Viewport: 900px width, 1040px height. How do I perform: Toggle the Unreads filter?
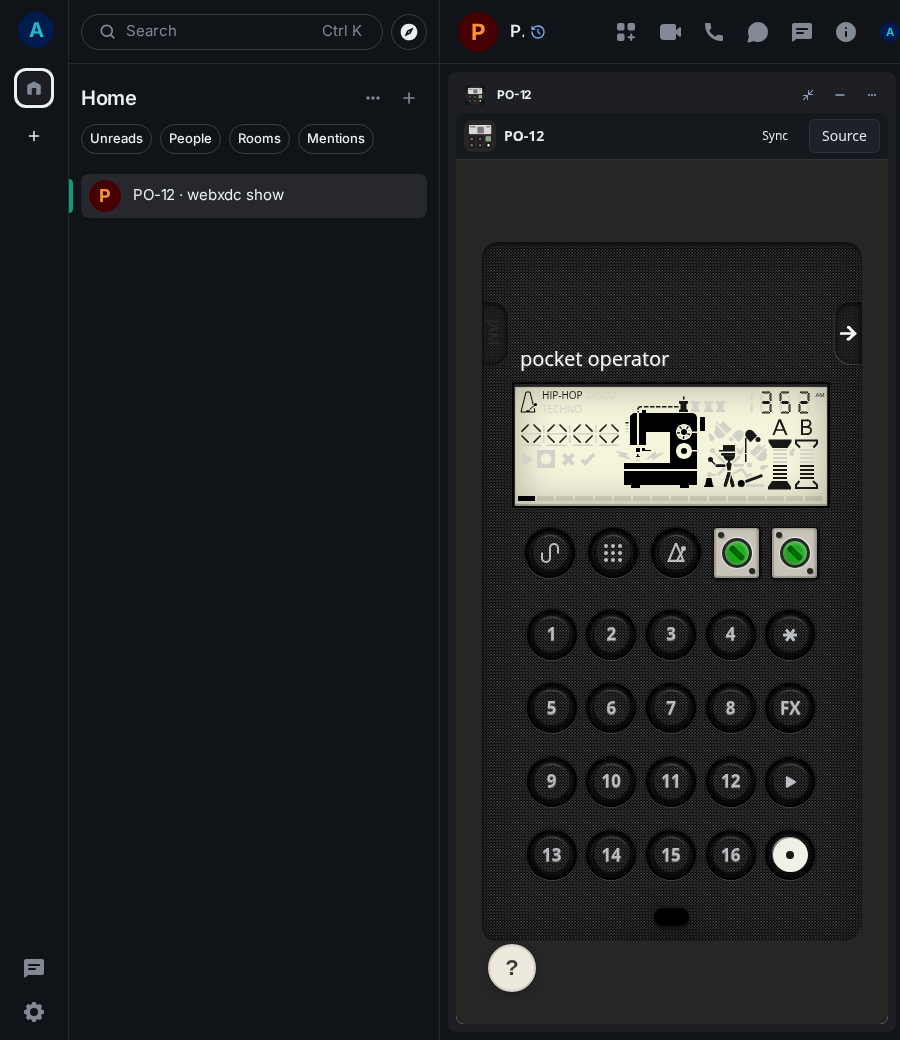pyautogui.click(x=116, y=139)
